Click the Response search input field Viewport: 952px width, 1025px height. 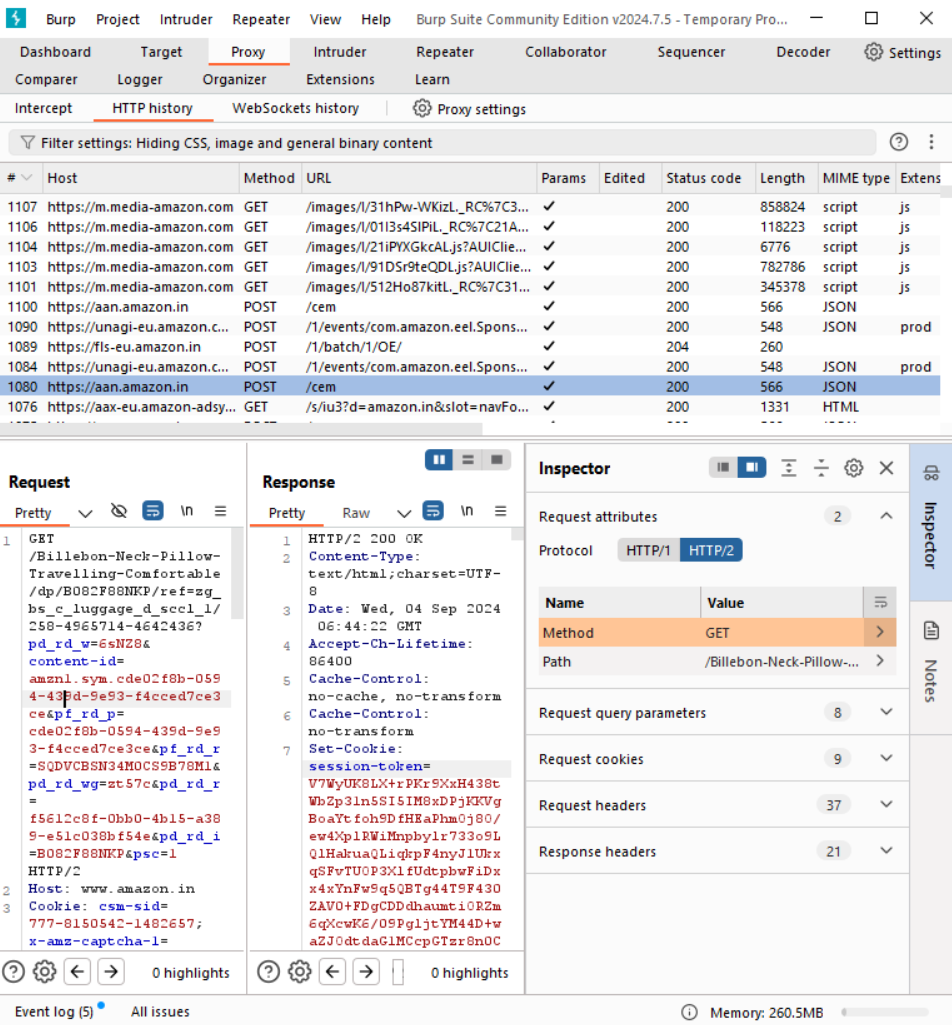pos(398,971)
